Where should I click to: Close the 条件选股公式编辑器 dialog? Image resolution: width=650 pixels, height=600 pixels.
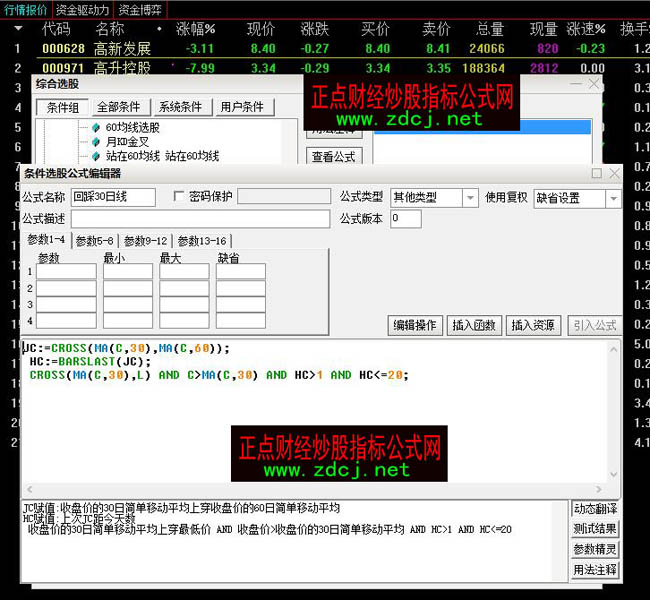(x=612, y=173)
